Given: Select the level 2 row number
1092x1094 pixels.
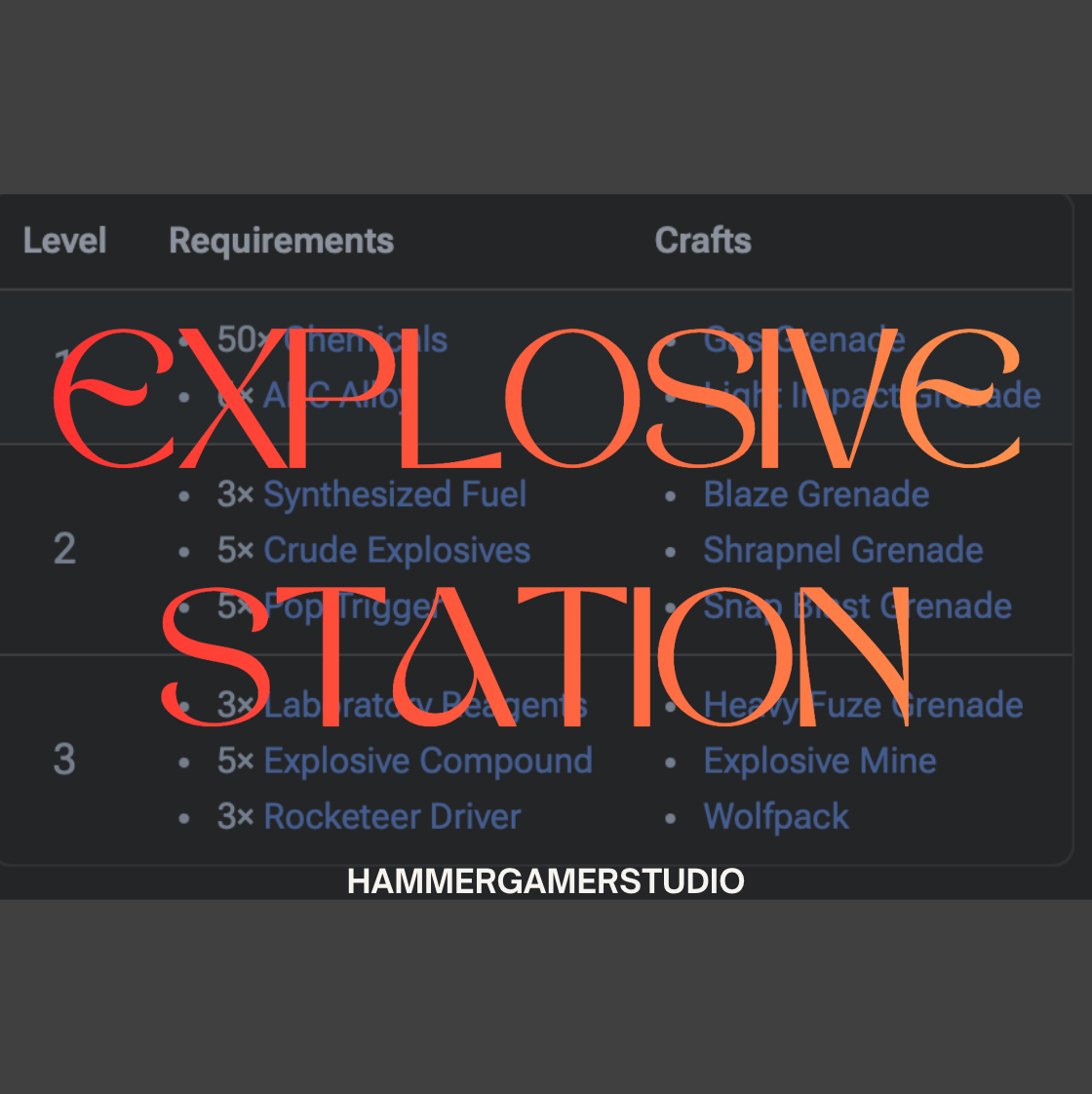Looking at the screenshot, I should [64, 549].
